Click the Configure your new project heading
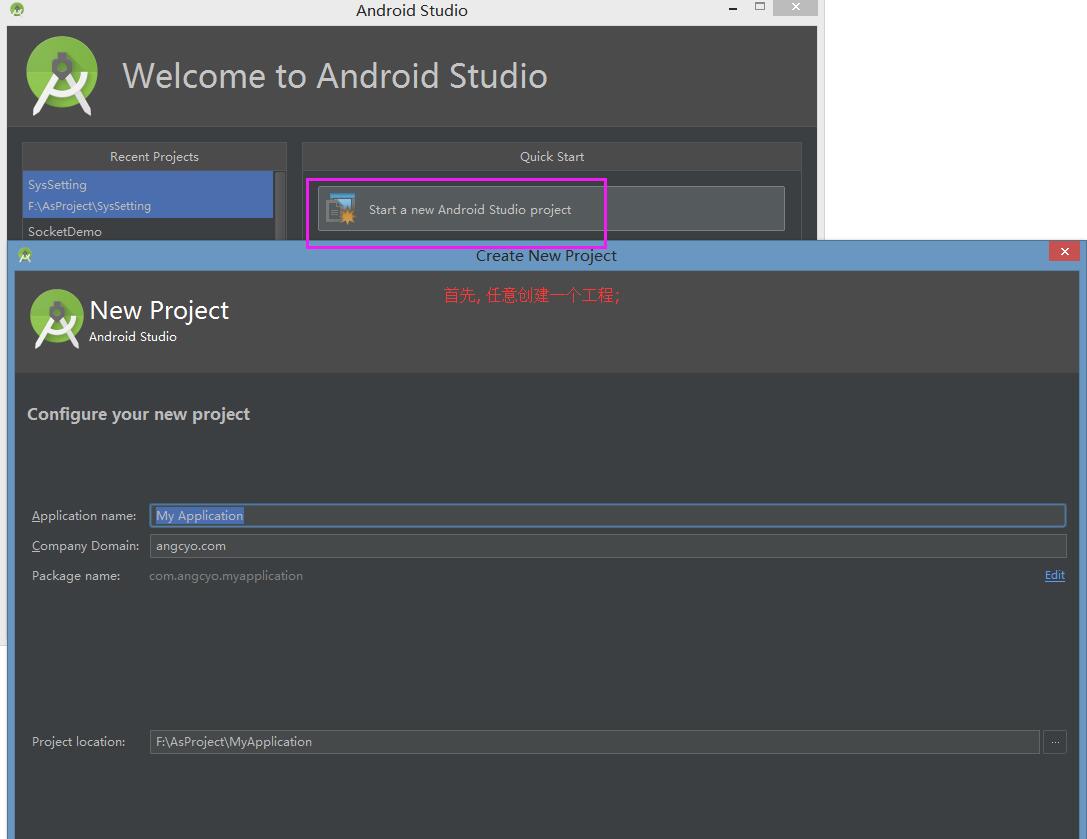1087x839 pixels. 139,414
